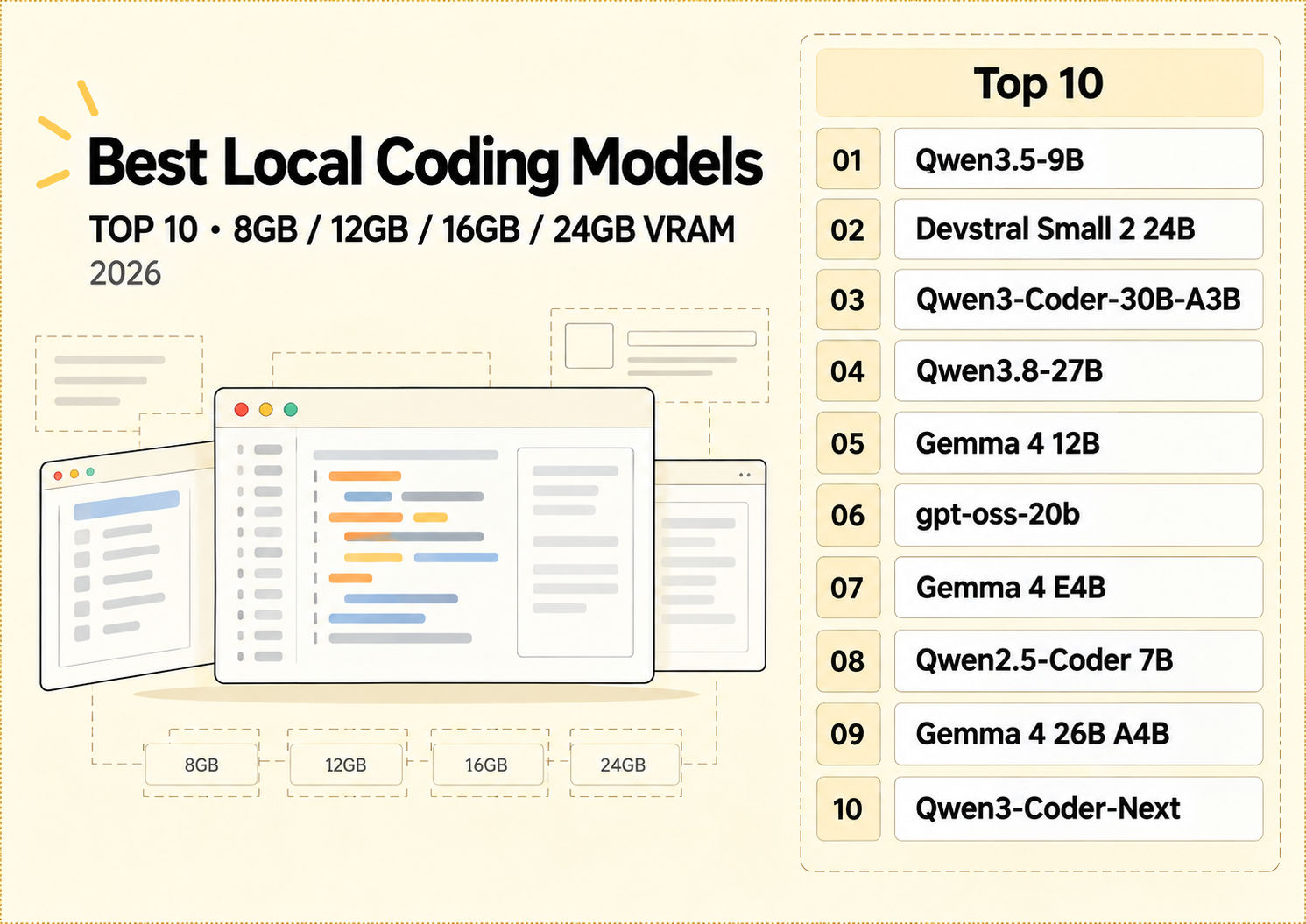Click the '24GB' VRAM box
This screenshot has width=1306, height=924.
click(624, 765)
